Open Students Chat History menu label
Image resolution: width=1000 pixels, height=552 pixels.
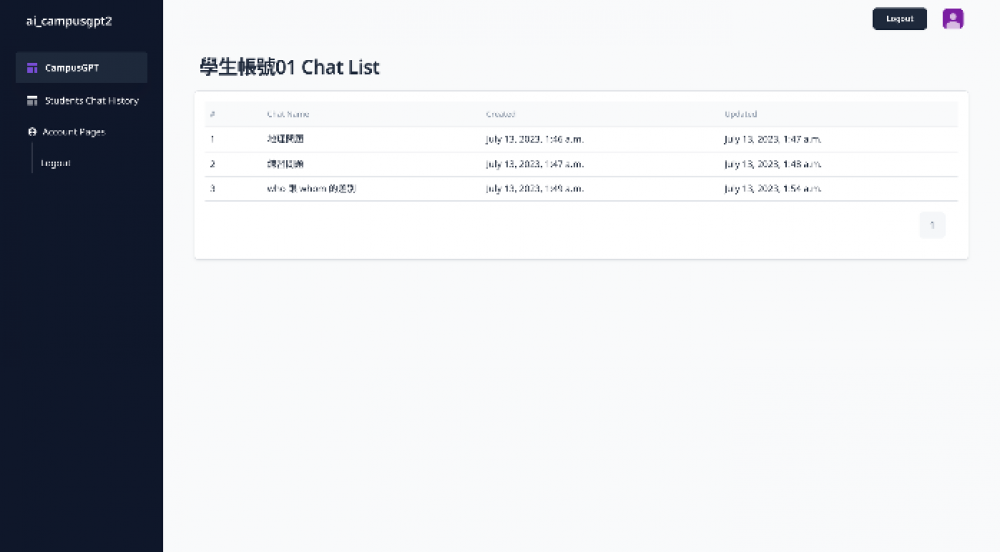click(x=91, y=101)
